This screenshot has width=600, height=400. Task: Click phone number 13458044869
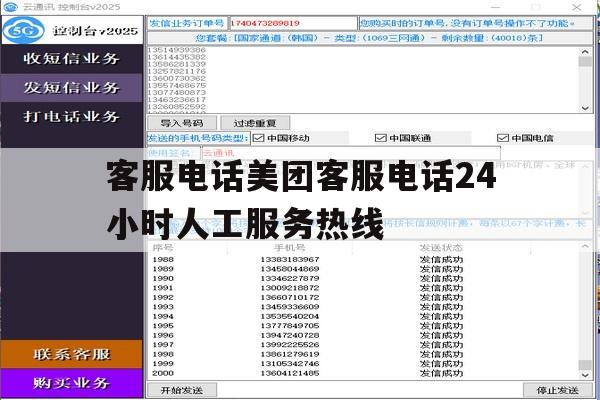pos(290,269)
